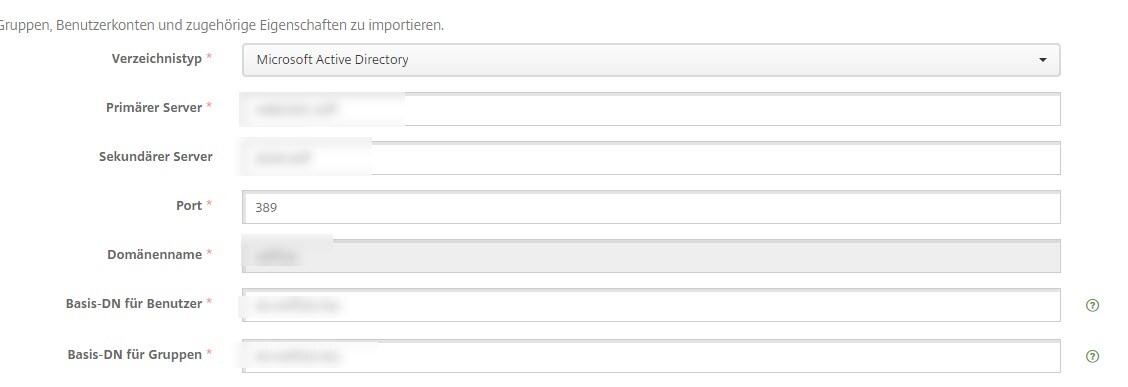Focus the Basis-DN für Gruppen input field

coord(651,356)
